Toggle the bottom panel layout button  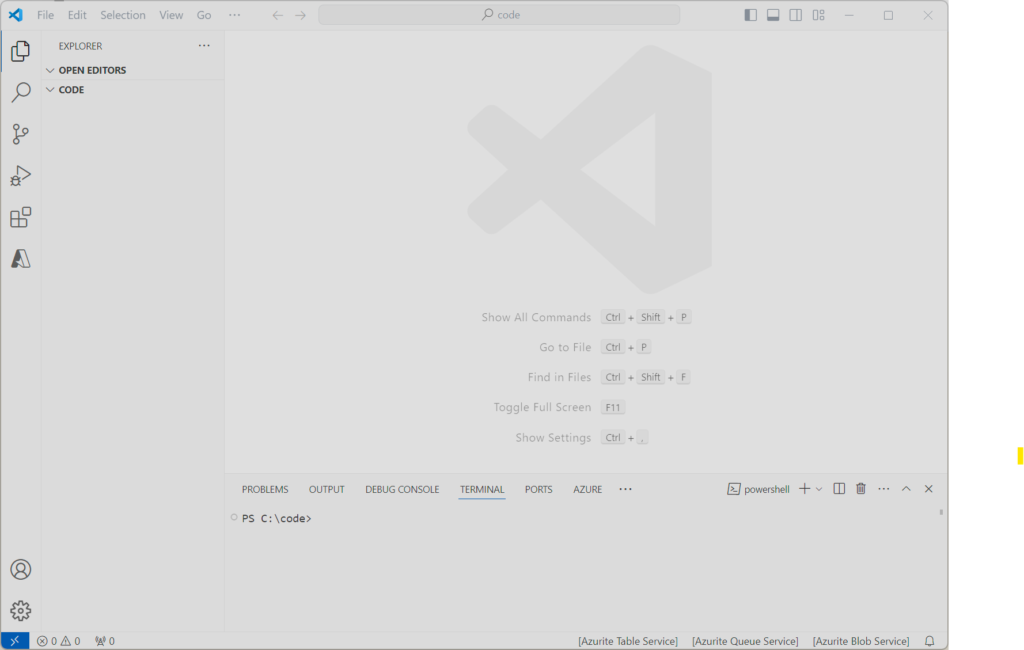point(773,15)
